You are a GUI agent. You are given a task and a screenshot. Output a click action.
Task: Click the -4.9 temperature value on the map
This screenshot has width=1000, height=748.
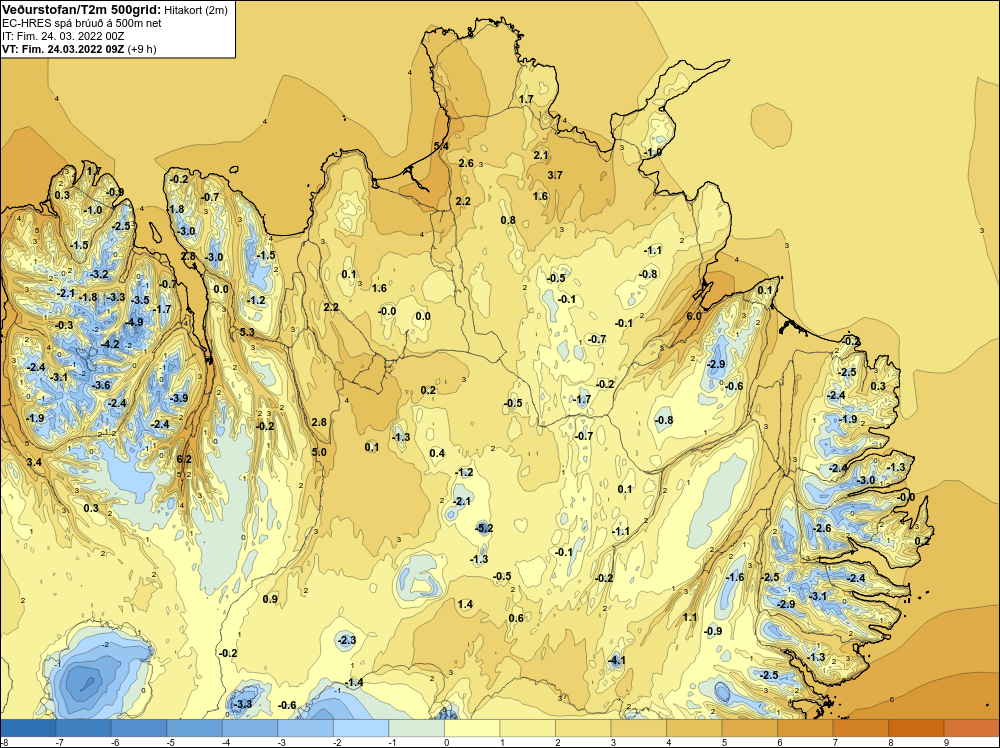(x=135, y=322)
